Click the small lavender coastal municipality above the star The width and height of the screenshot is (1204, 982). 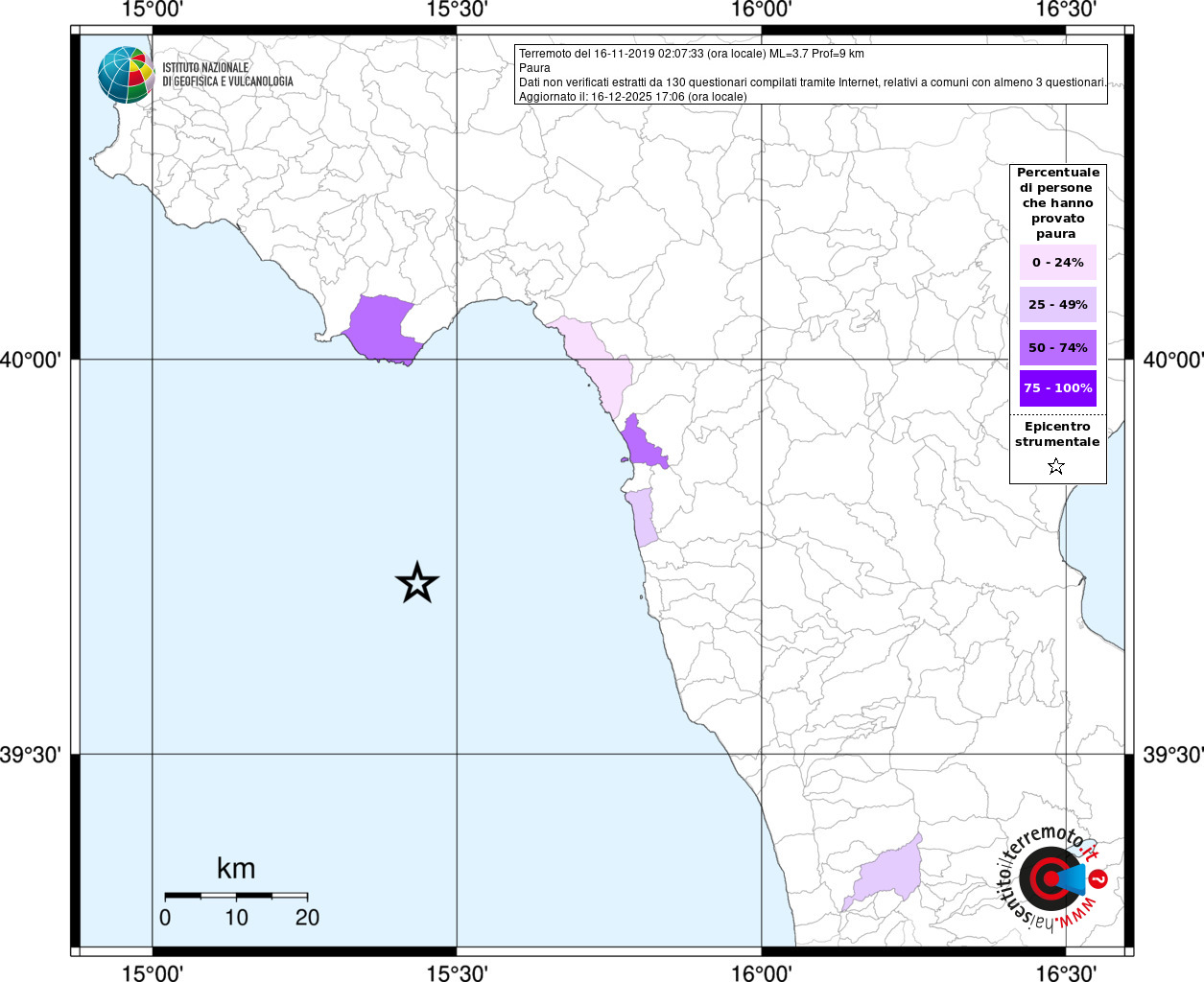click(642, 516)
